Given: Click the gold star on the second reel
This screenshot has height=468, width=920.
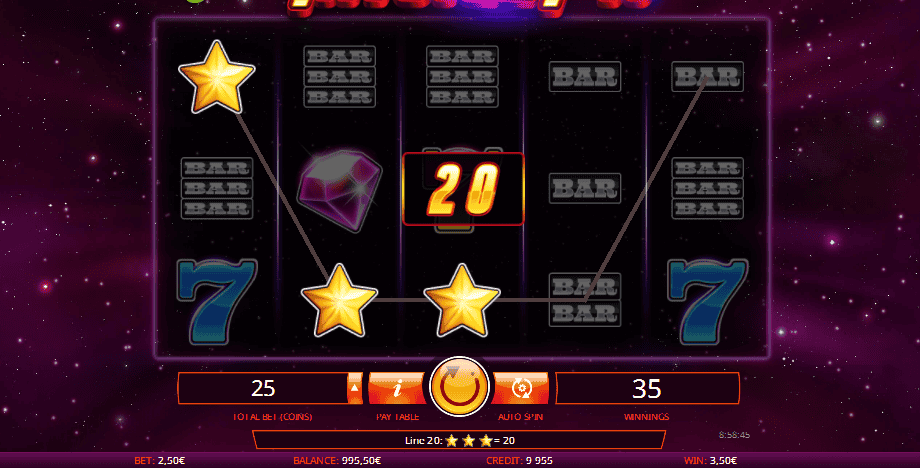Looking at the screenshot, I should click(x=339, y=300).
